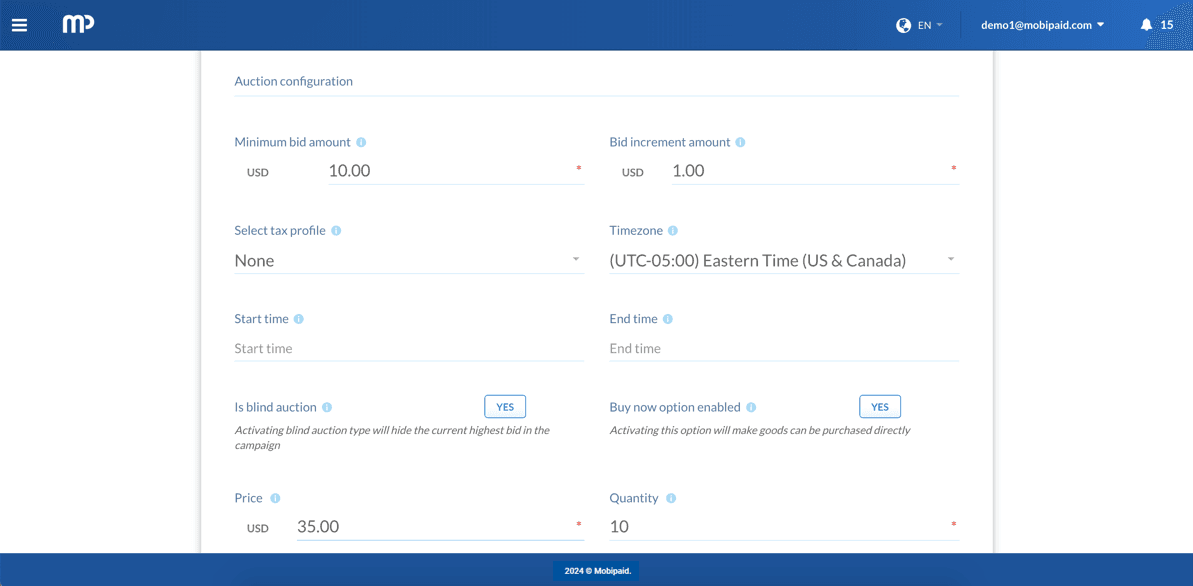Screen dimensions: 1193x586
Task: Click info icon next to Quantity label
Action: [671, 498]
